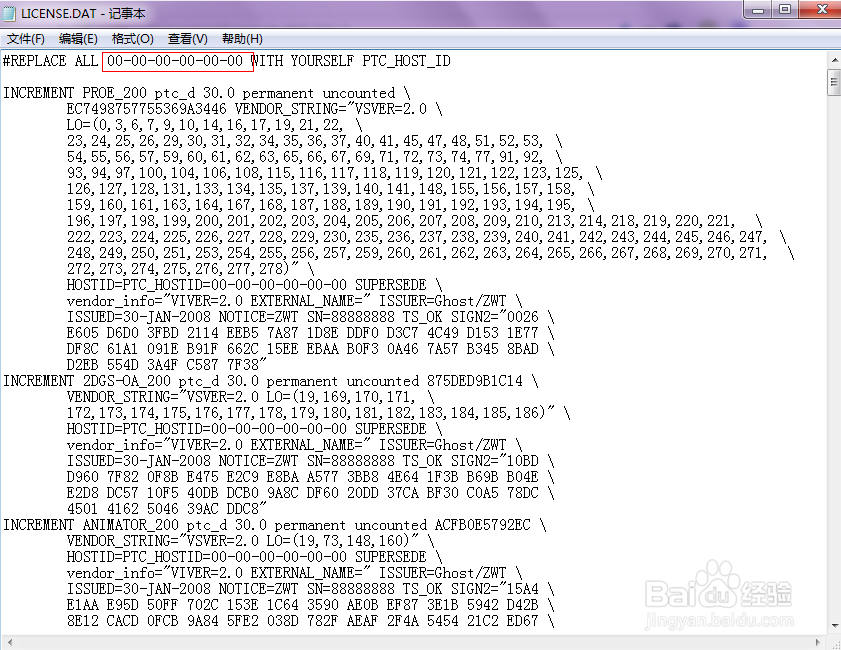Click the text 272,273,274,275,276,277,278)"
The image size is (841, 650).
[x=183, y=269]
